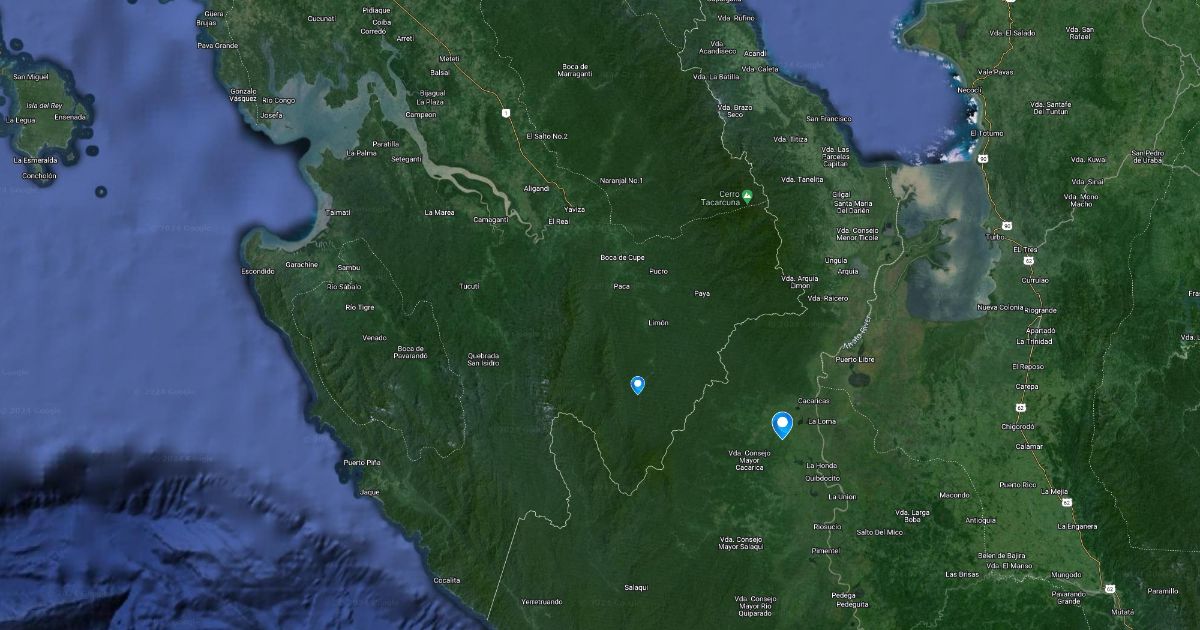
Task: Select the Puerto Piña label
Action: pos(362,462)
